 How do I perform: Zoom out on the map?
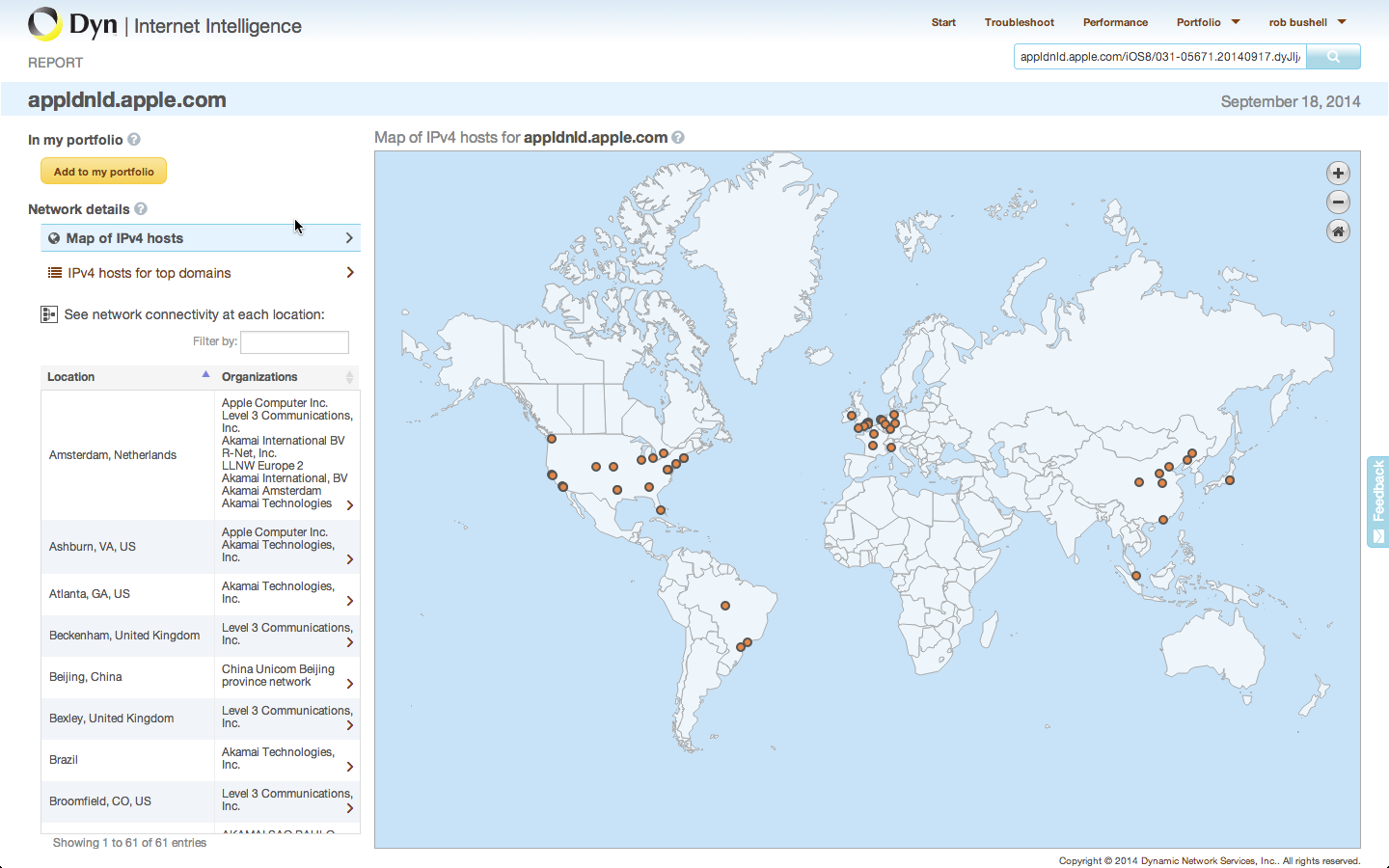point(1338,203)
